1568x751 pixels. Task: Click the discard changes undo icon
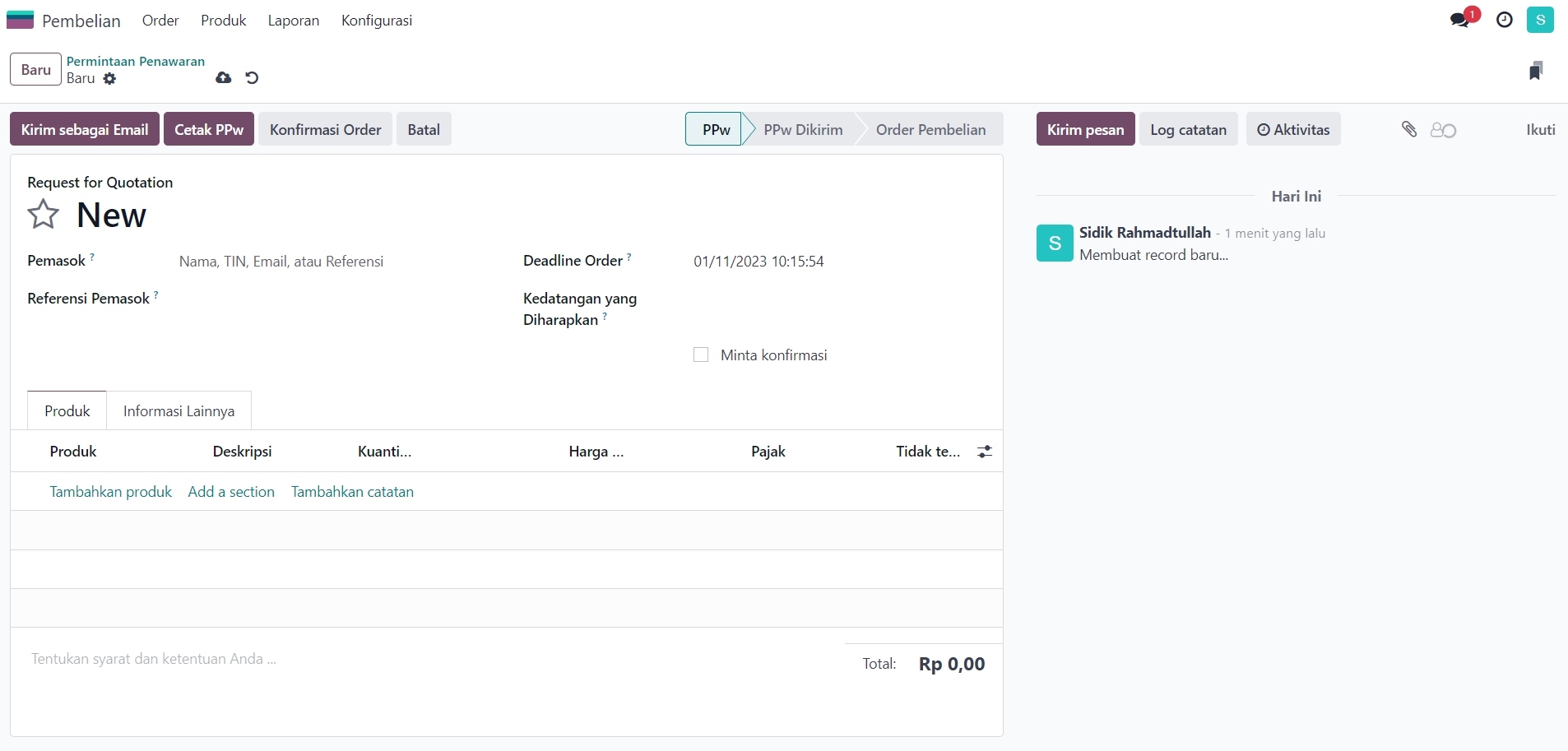click(x=252, y=78)
